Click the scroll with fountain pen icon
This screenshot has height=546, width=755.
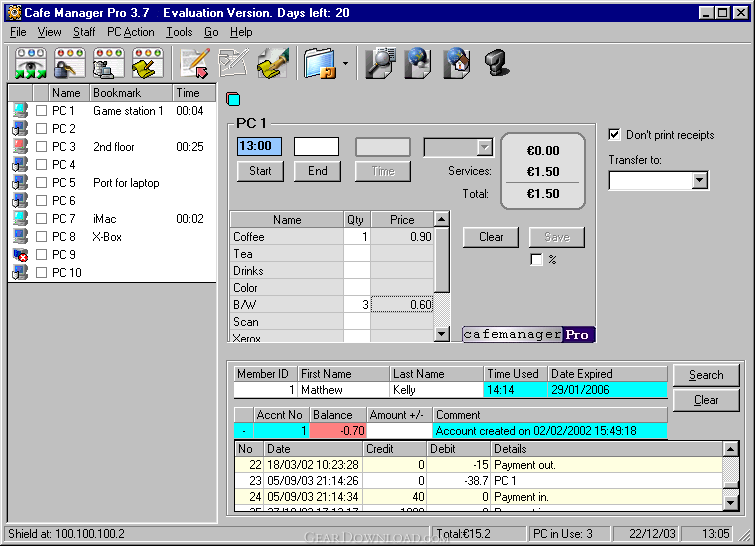click(273, 63)
